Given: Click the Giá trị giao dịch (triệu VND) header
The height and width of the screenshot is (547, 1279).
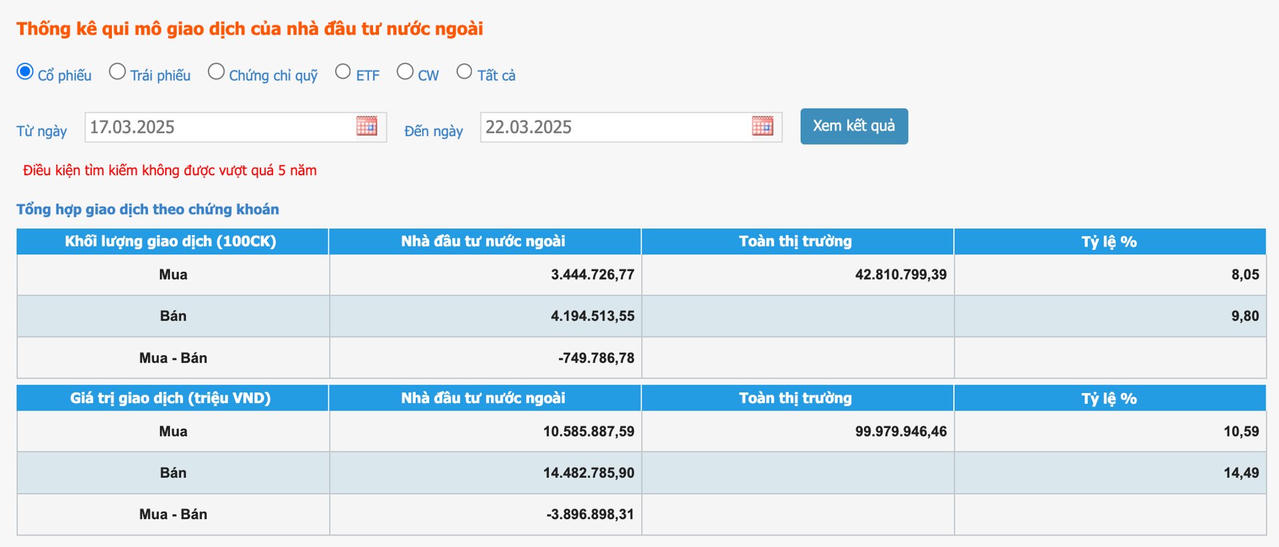Looking at the screenshot, I should 173,398.
